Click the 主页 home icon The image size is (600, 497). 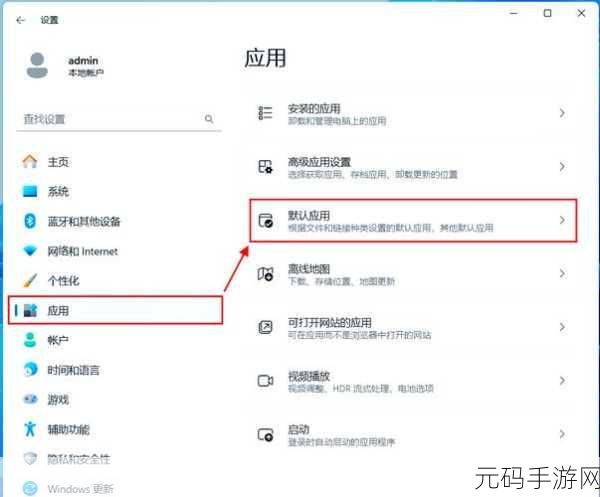click(x=30, y=161)
